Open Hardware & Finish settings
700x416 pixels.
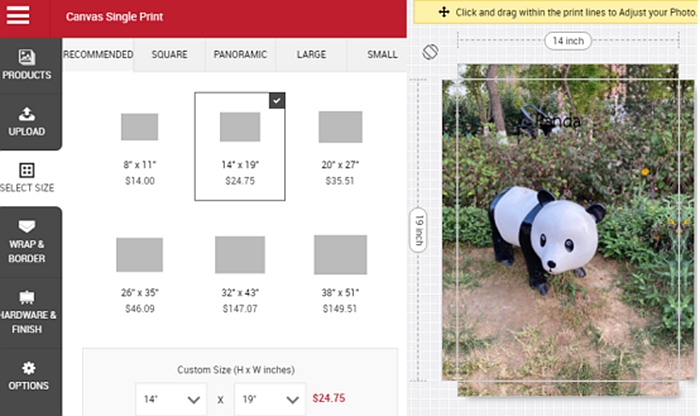(27, 313)
